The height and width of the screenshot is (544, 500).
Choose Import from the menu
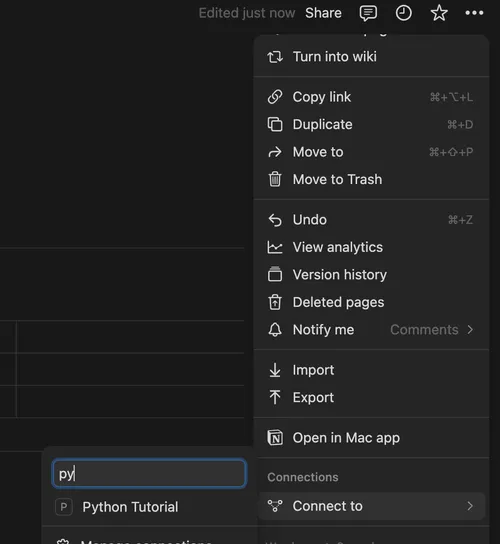coord(371,370)
